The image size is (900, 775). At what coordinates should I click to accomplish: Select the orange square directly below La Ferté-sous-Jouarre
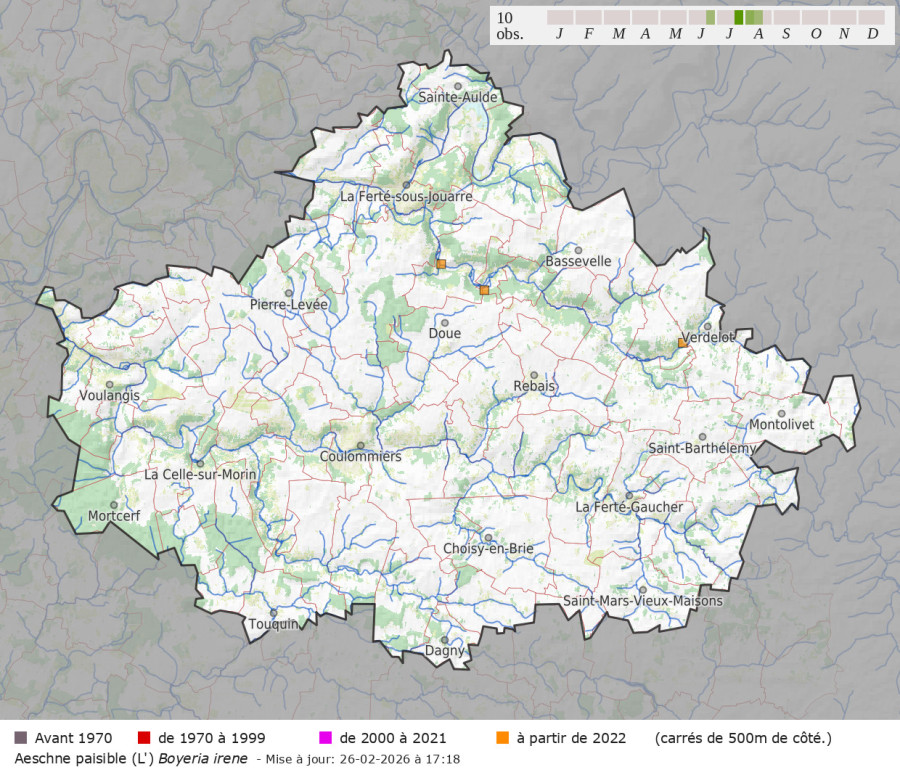point(440,264)
